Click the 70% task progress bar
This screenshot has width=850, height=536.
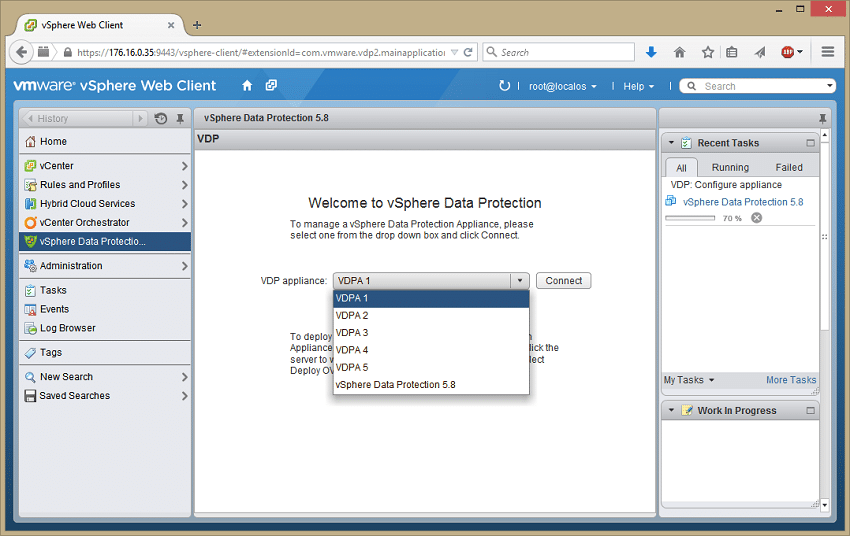point(690,218)
